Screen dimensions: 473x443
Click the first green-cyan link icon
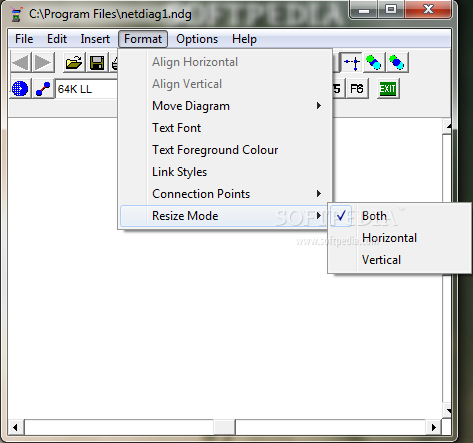click(374, 62)
